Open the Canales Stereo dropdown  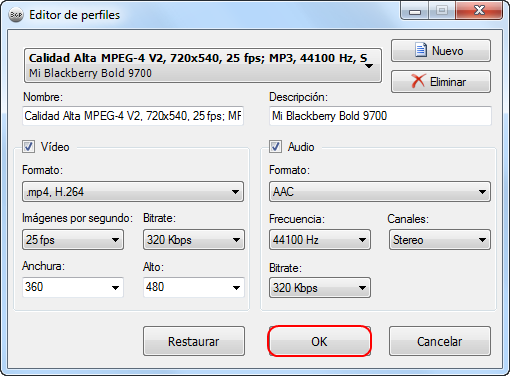440,240
